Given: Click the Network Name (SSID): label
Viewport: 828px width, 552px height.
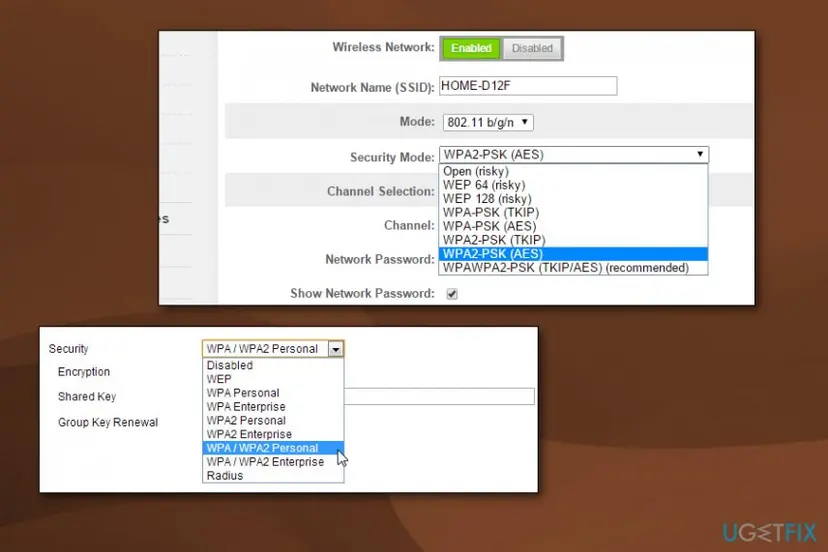Looking at the screenshot, I should (x=372, y=88).
